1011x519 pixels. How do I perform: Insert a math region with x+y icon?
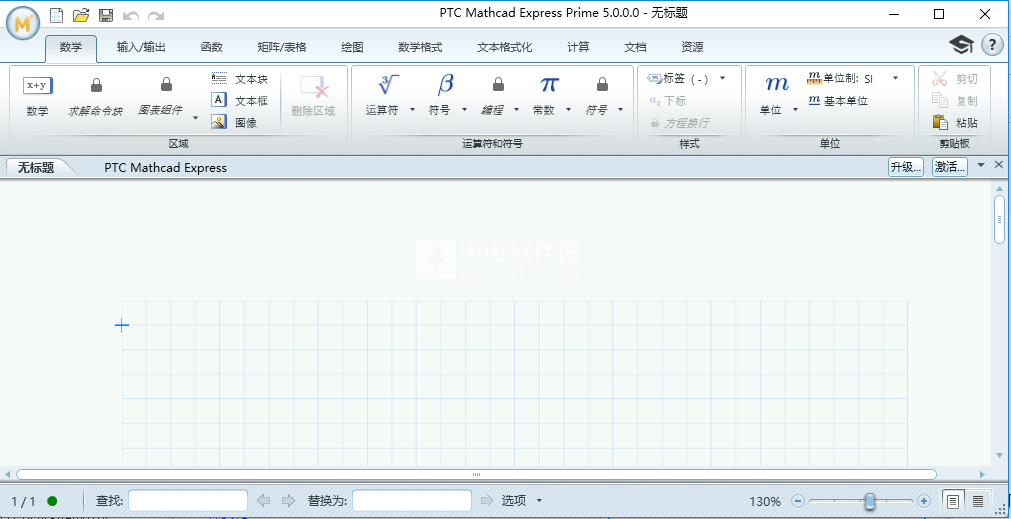(x=37, y=85)
